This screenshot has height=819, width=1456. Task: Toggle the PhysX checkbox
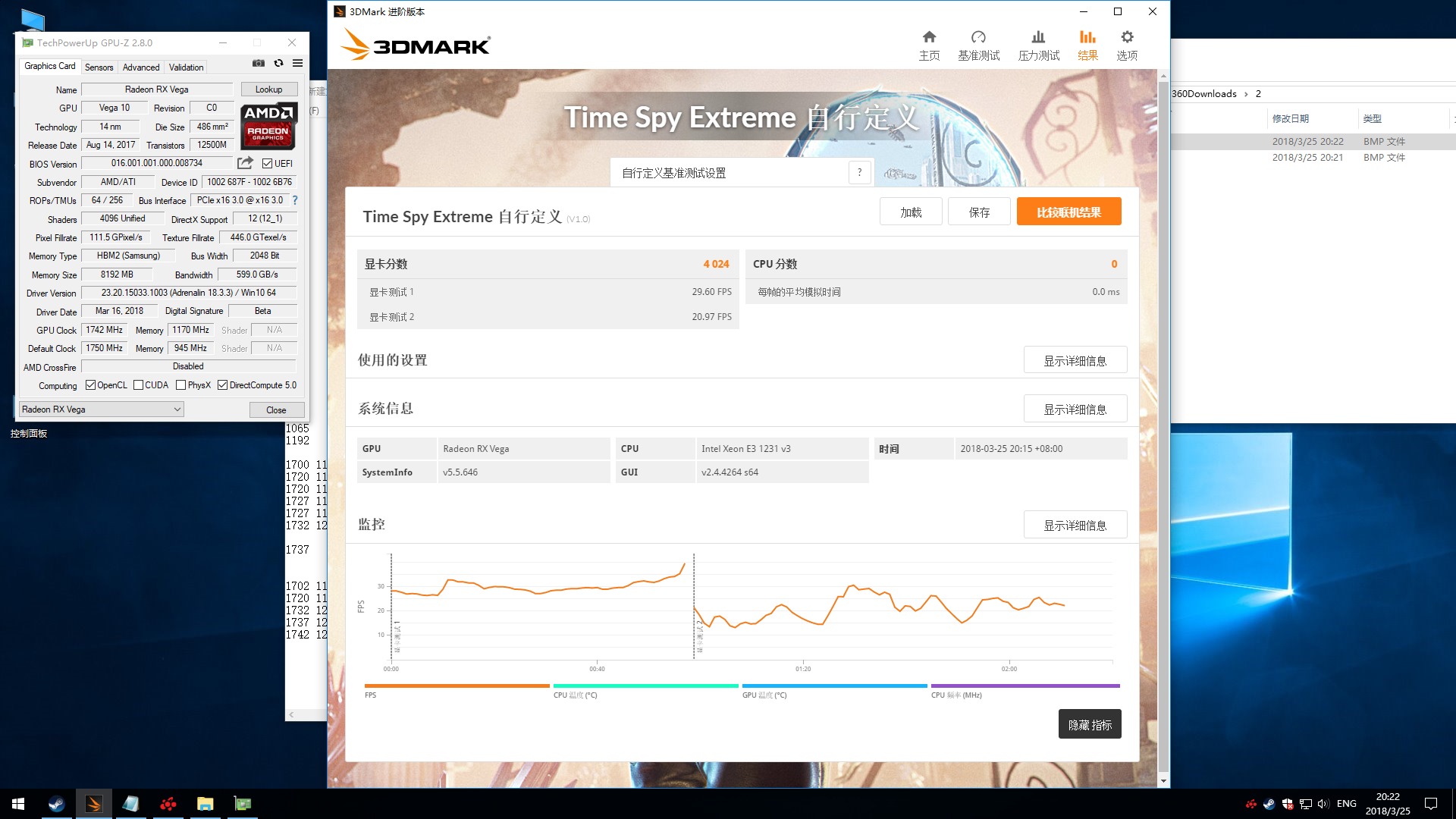[x=181, y=385]
